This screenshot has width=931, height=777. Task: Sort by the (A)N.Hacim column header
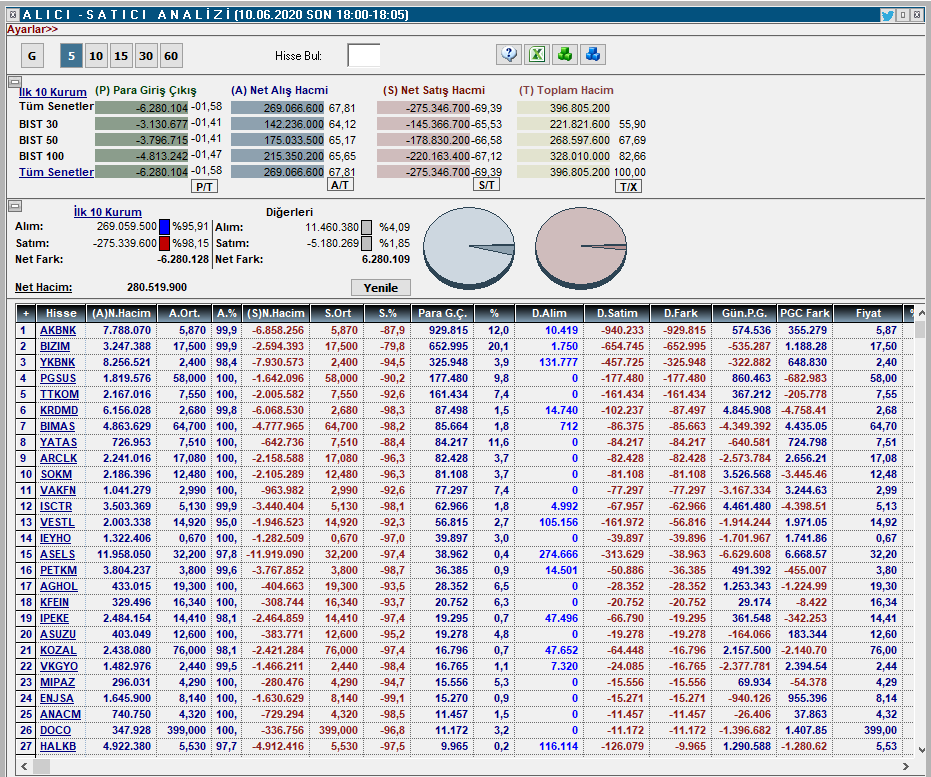click(122, 313)
